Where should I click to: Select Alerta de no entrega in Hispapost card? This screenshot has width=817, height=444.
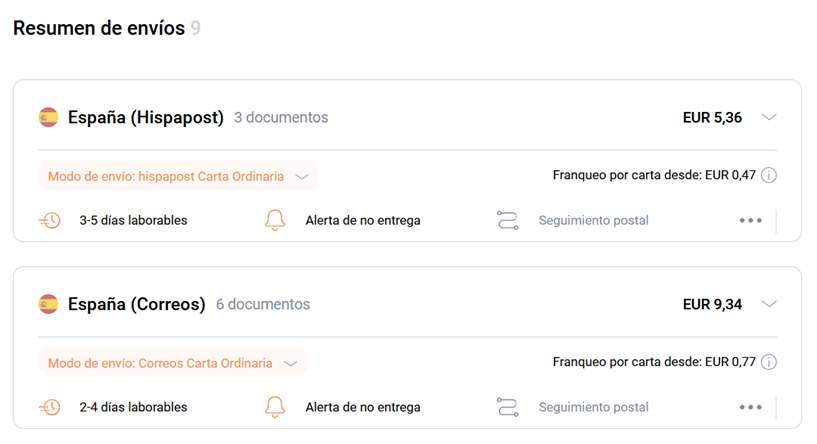click(x=363, y=220)
